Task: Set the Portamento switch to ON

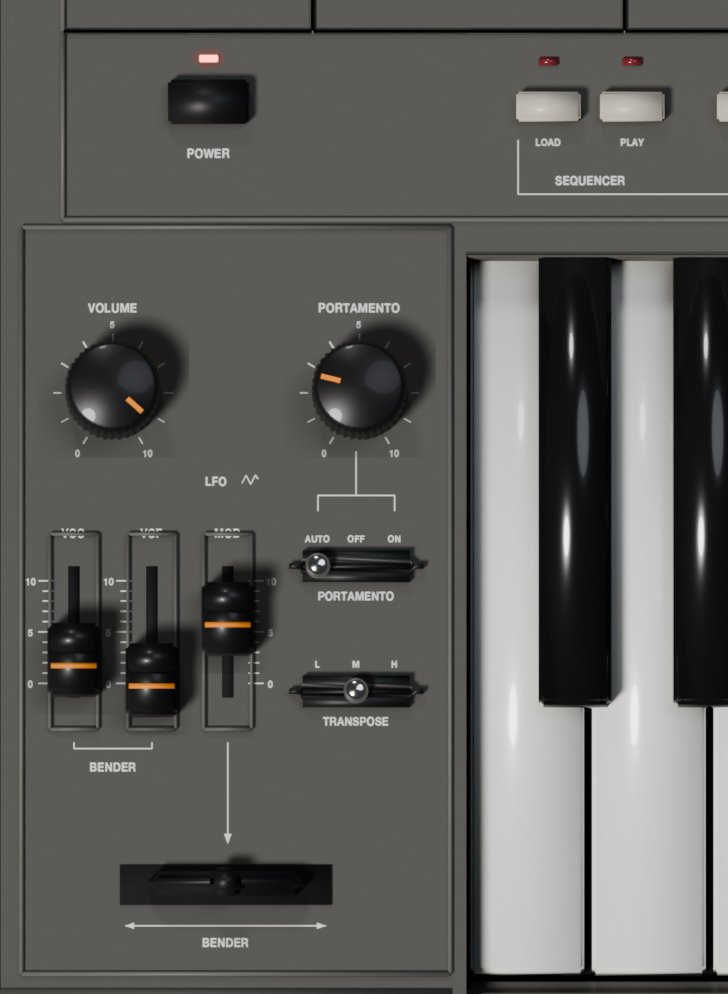Action: (x=394, y=564)
